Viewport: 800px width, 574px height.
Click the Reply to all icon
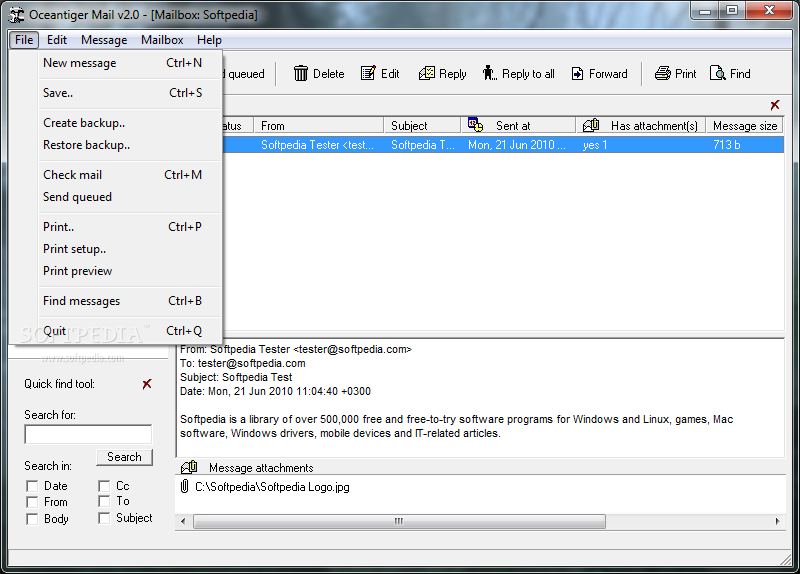pyautogui.click(x=489, y=73)
